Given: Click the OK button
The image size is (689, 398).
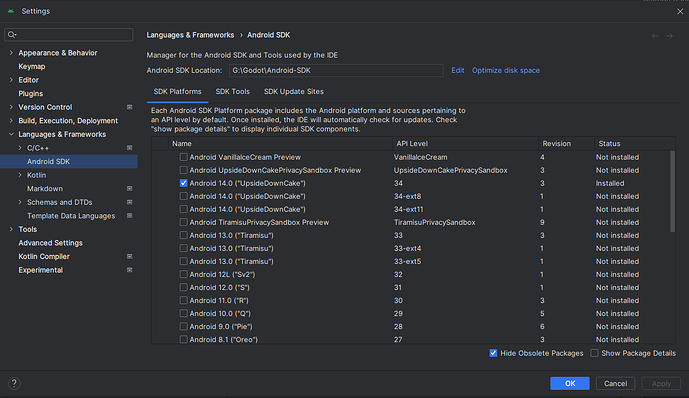Looking at the screenshot, I should click(570, 384).
